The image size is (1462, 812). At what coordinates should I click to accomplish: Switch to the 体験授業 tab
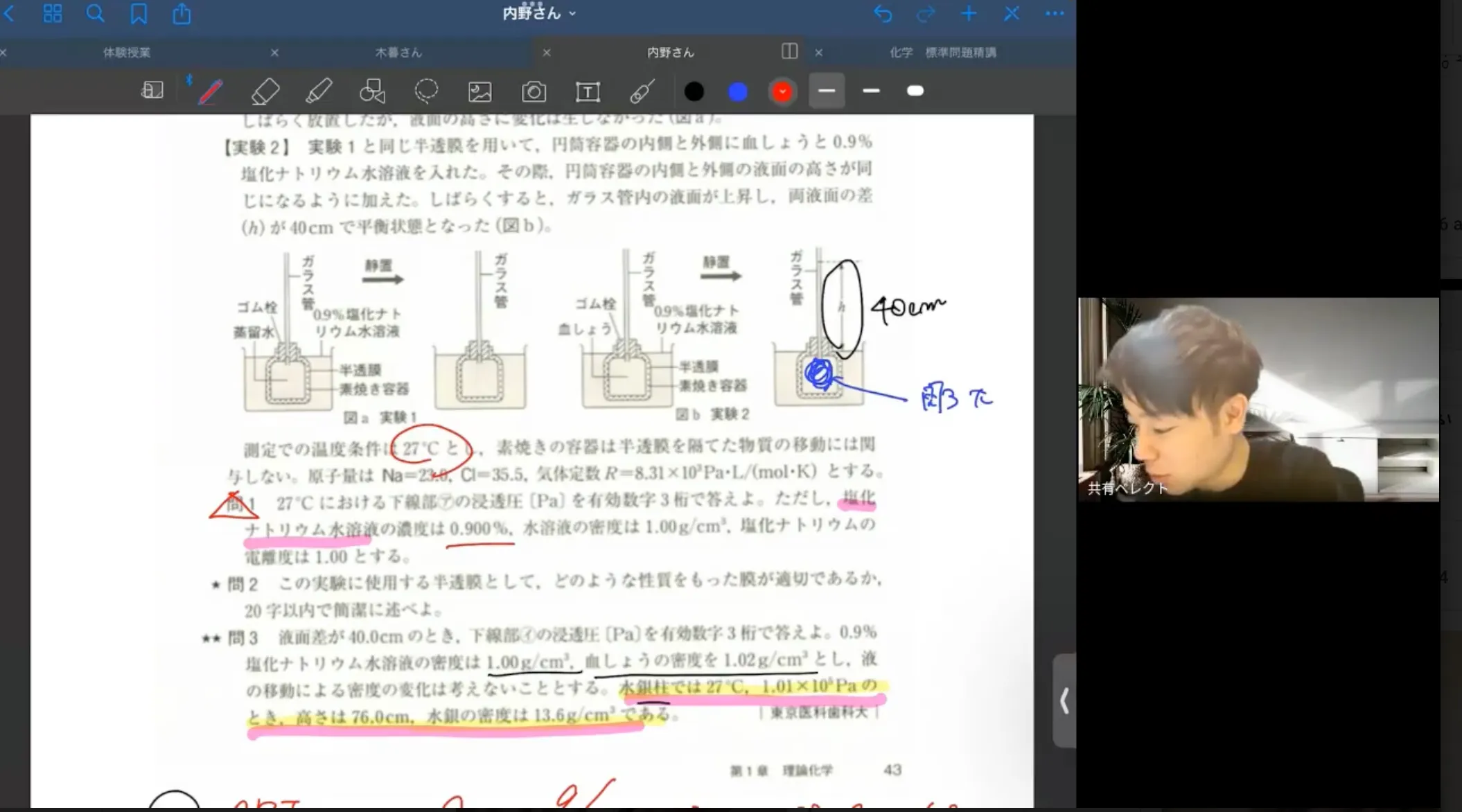pos(127,53)
